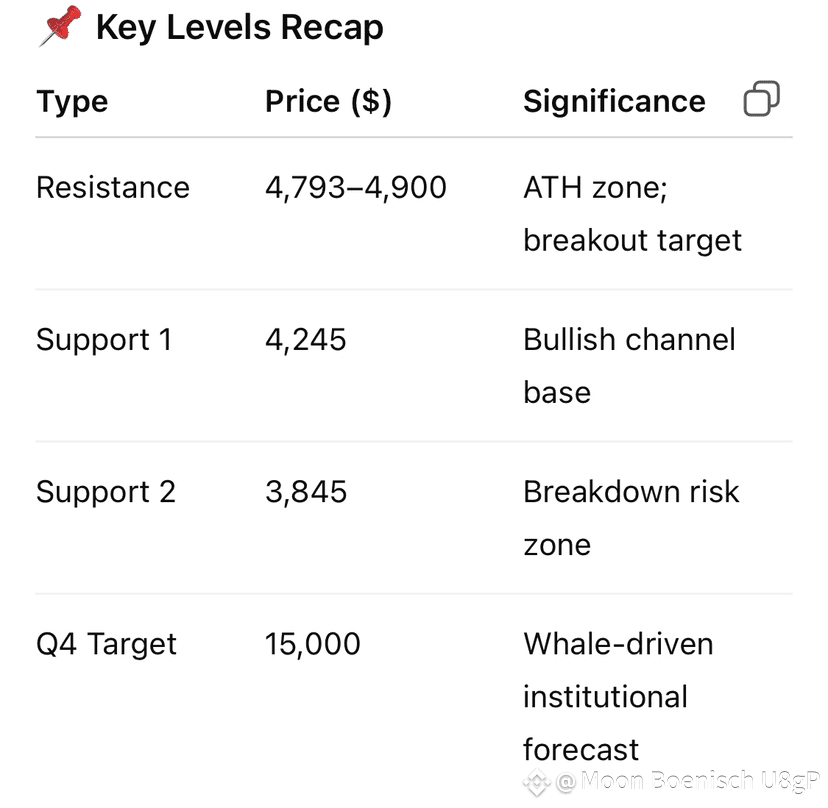Click the Bullish channel base text
Viewport: 828px width, 808px height.
(x=629, y=366)
